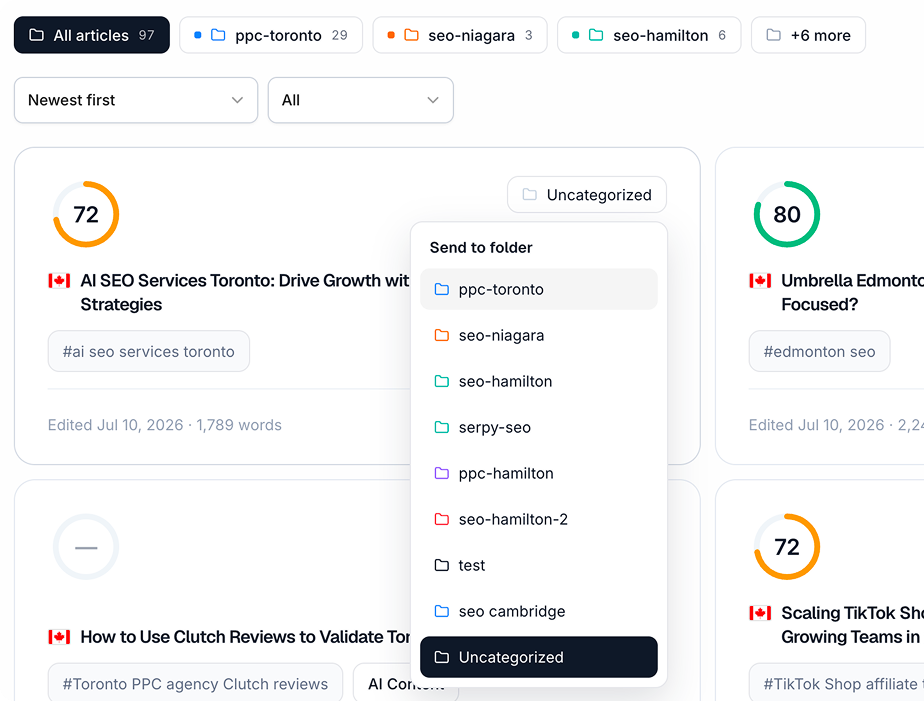Send article to ppc-toronto folder
Viewport: 924px width, 701px height.
[539, 289]
